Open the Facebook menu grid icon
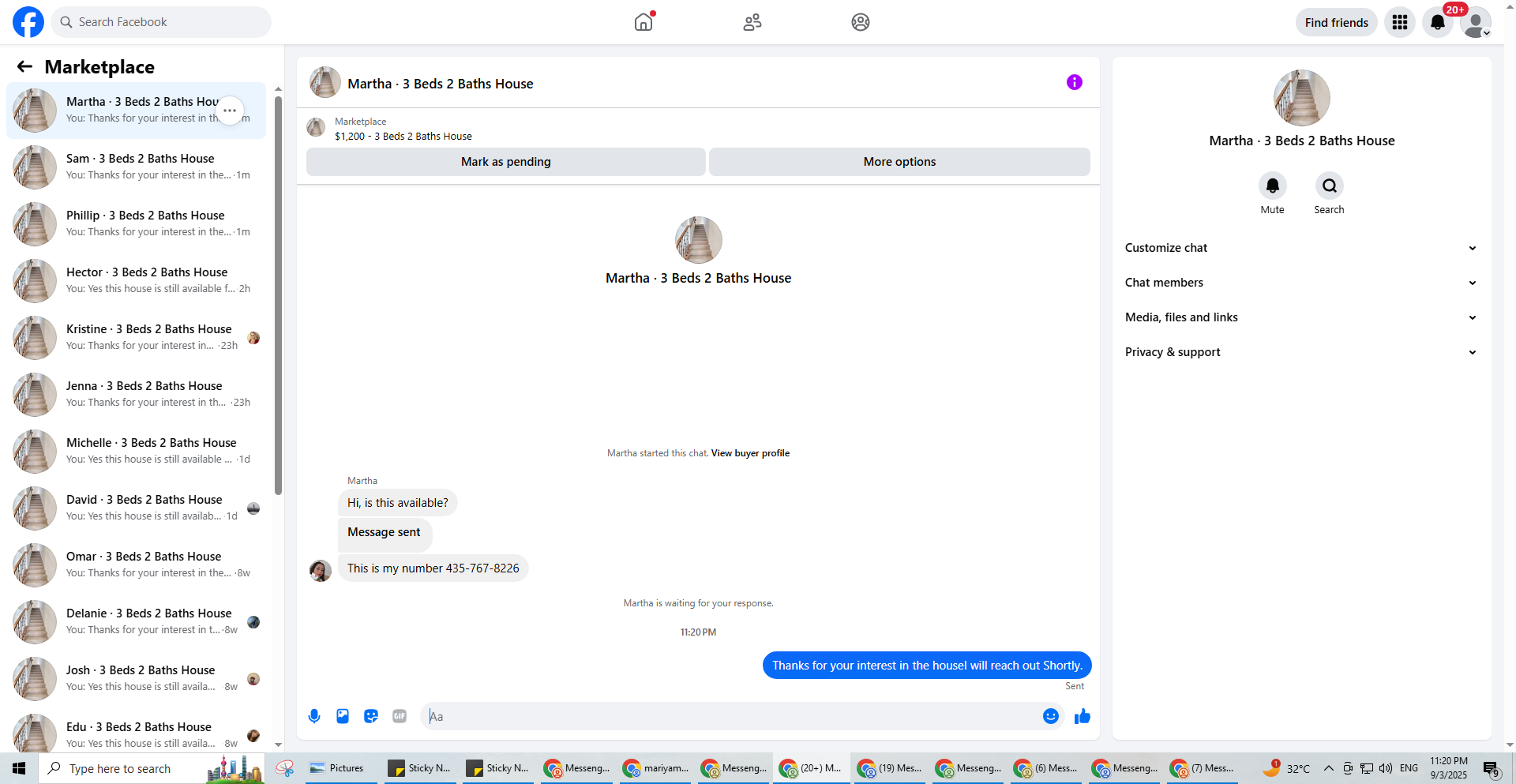Viewport: 1516px width, 784px height. pos(1400,22)
